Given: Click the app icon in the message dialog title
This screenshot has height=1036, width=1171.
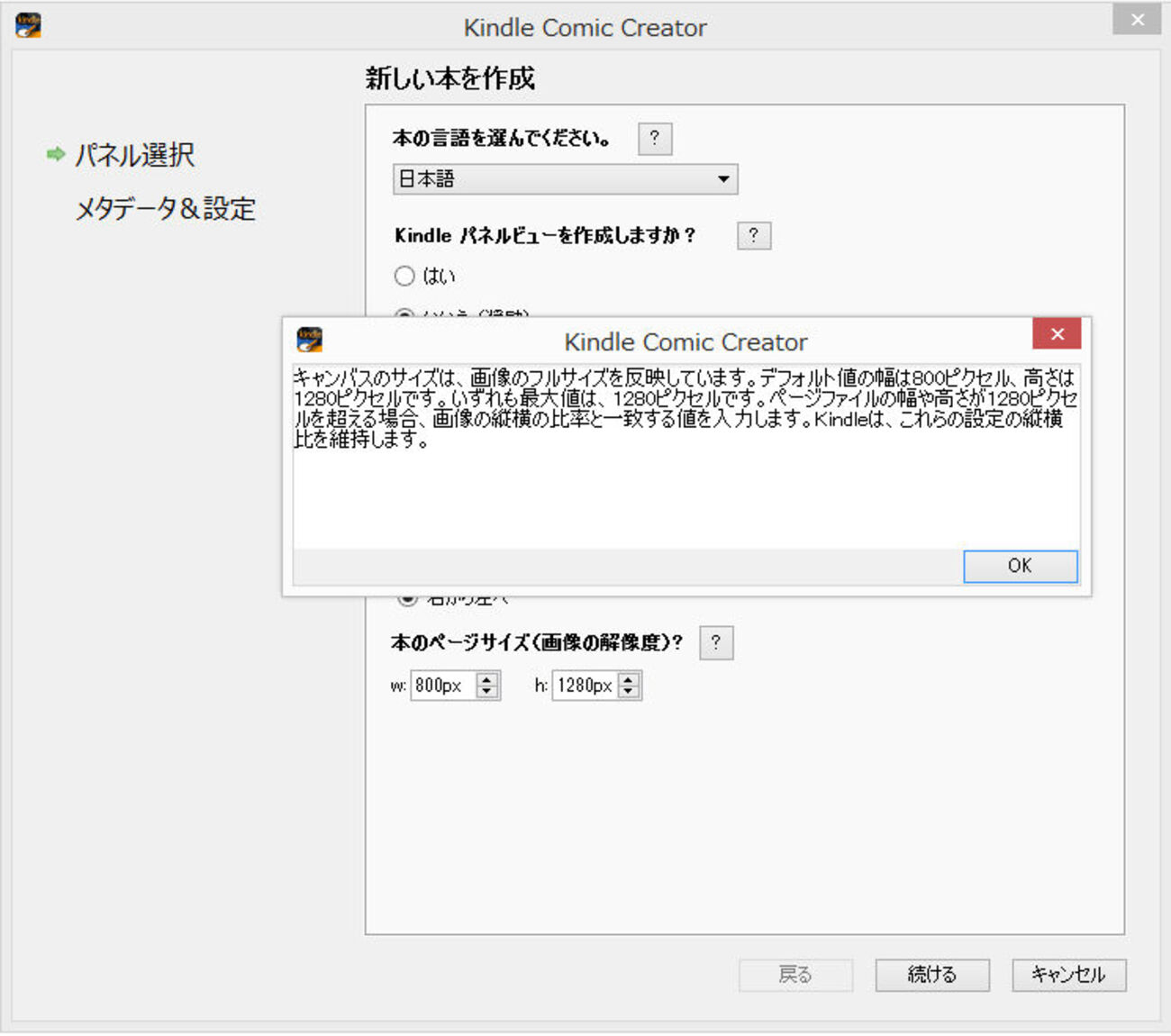Looking at the screenshot, I should [x=310, y=340].
